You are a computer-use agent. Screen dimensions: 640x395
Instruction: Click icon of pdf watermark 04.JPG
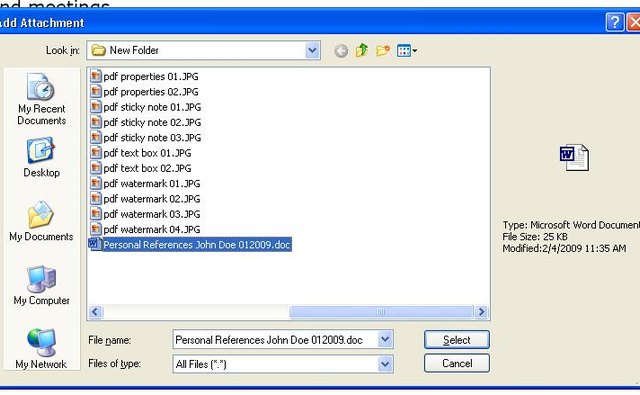(x=96, y=229)
